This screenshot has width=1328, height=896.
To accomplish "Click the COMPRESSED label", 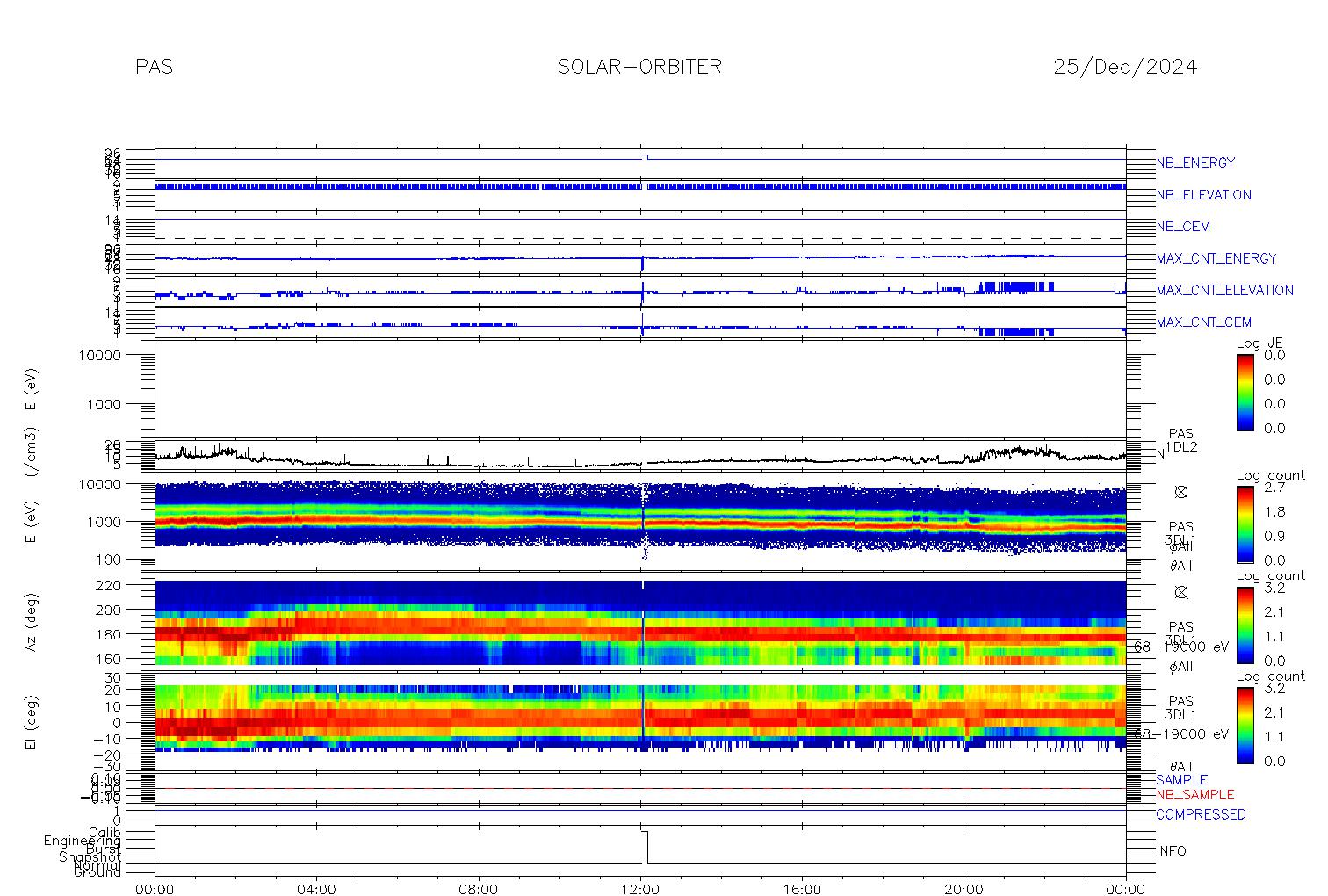I will tap(1201, 814).
